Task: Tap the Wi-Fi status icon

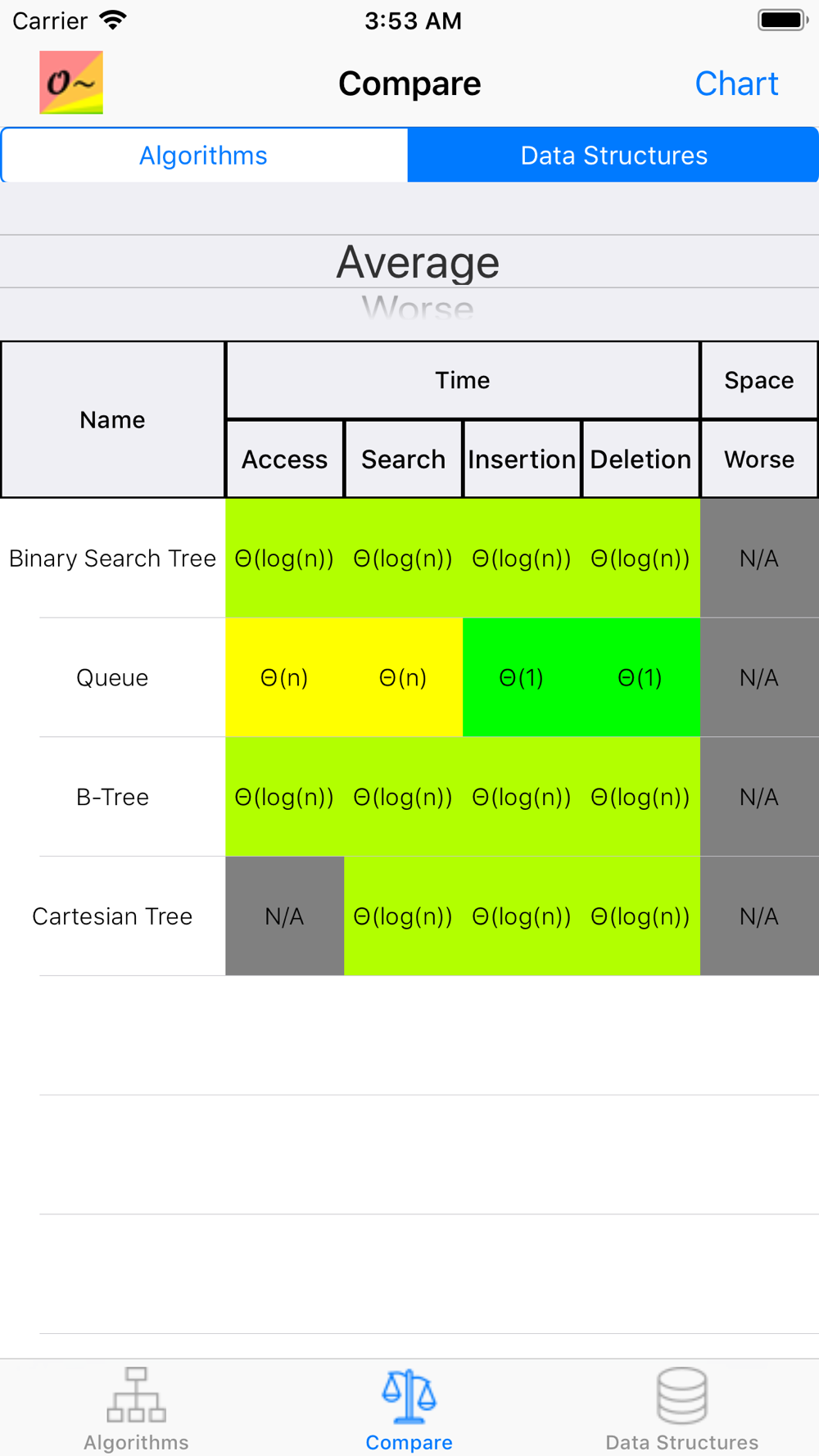Action: click(113, 20)
